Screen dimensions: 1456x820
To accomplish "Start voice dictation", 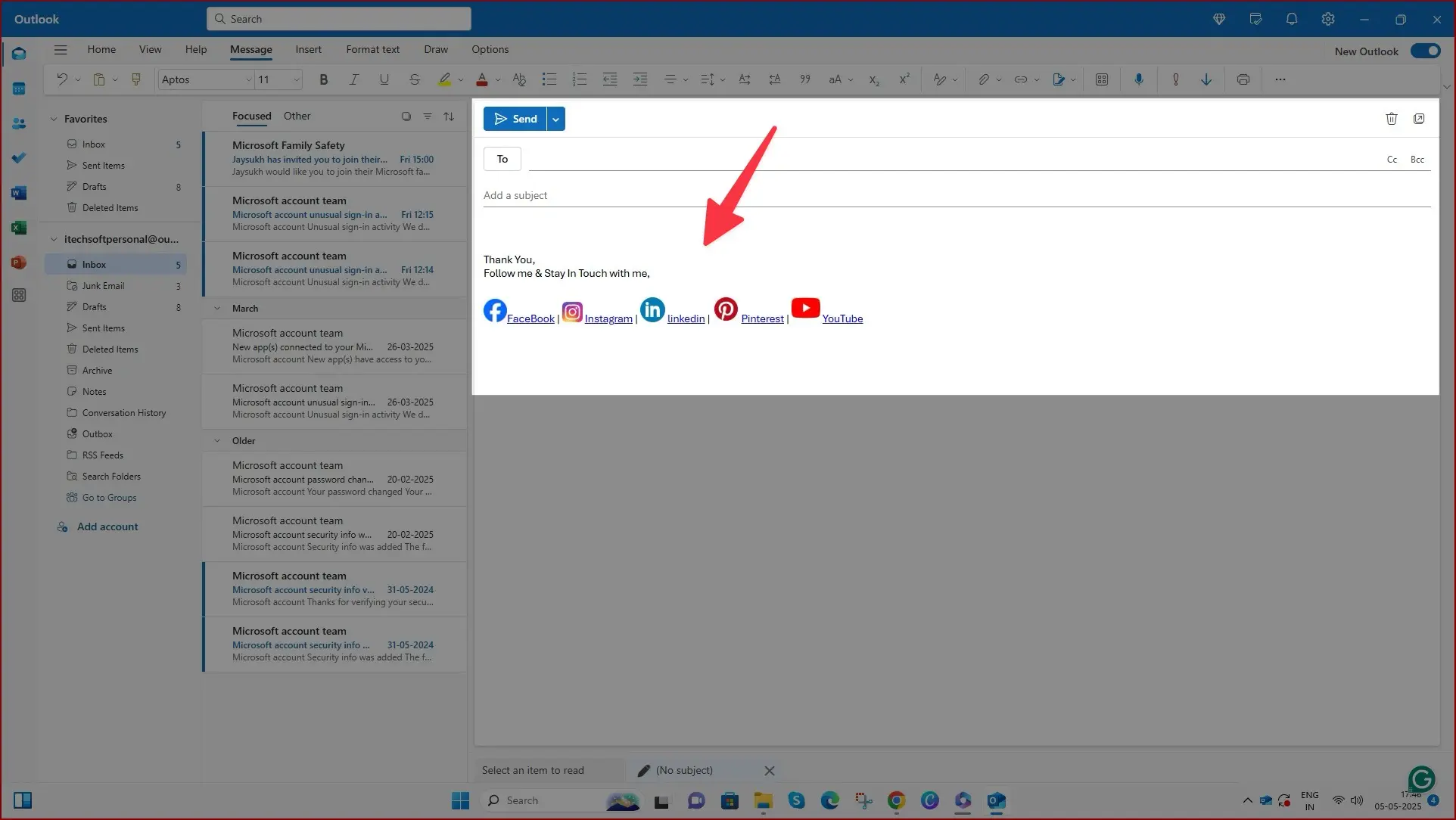I will coord(1139,79).
